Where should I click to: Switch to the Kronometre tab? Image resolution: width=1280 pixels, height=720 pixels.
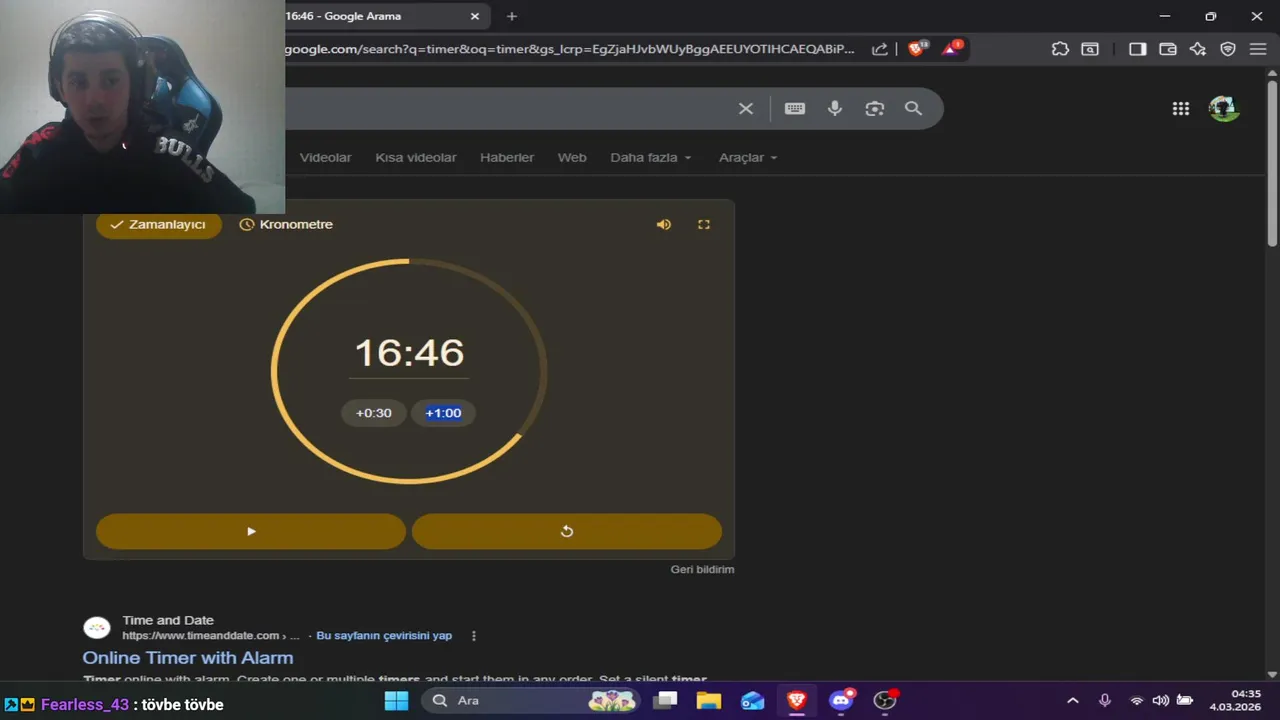click(x=286, y=225)
